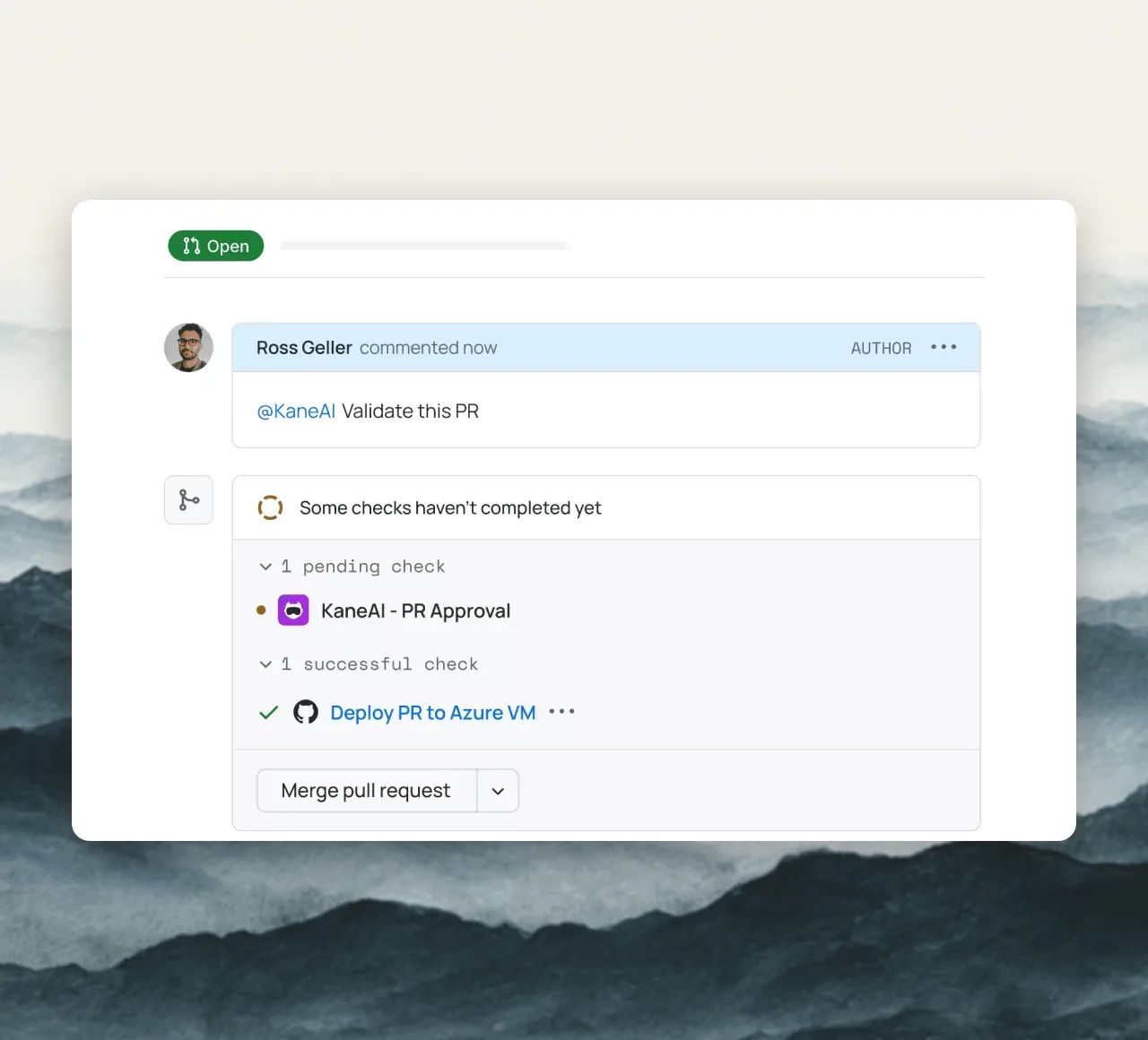Collapse the 1 pending check section
Screen dimensions: 1148x1040
click(265, 567)
